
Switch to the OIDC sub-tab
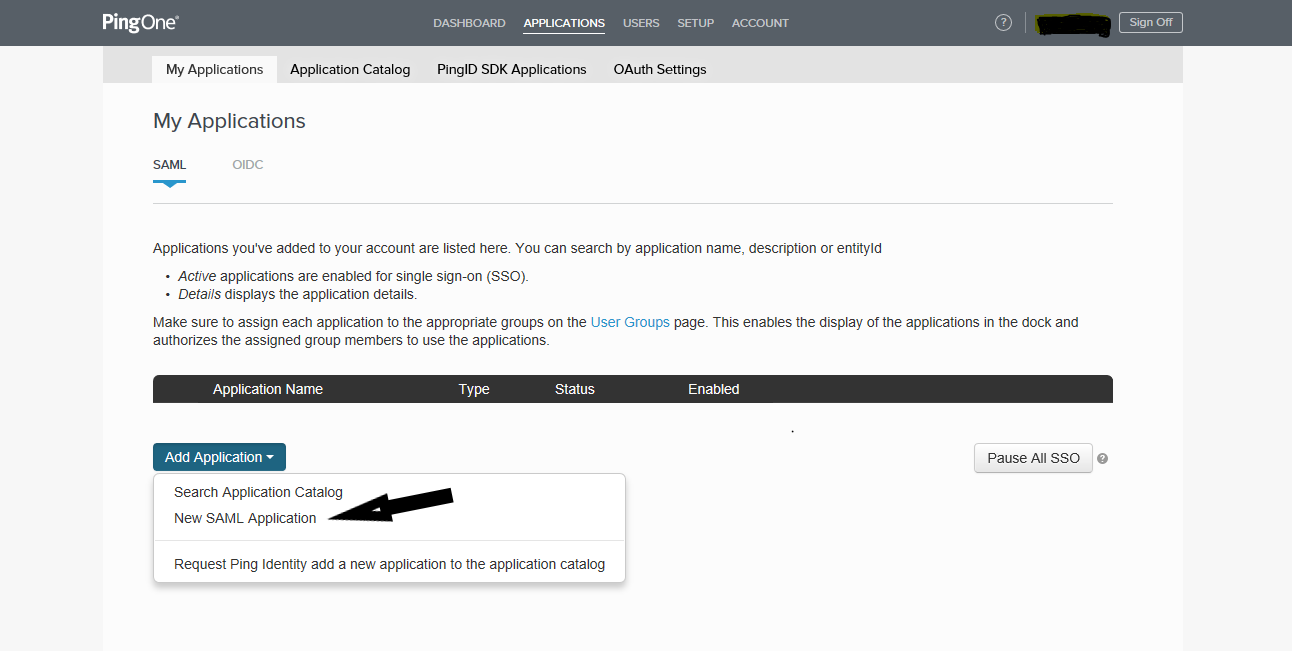(x=248, y=165)
